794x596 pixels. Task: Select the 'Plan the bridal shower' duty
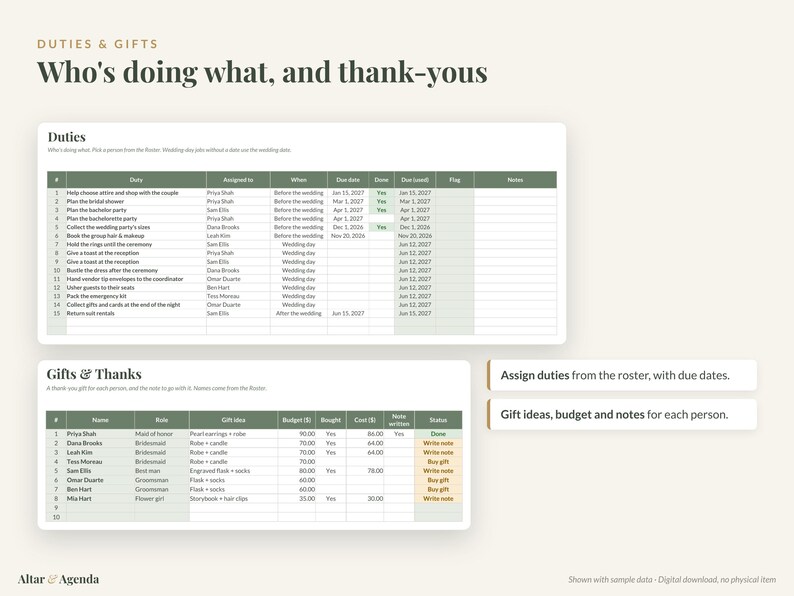pos(95,202)
